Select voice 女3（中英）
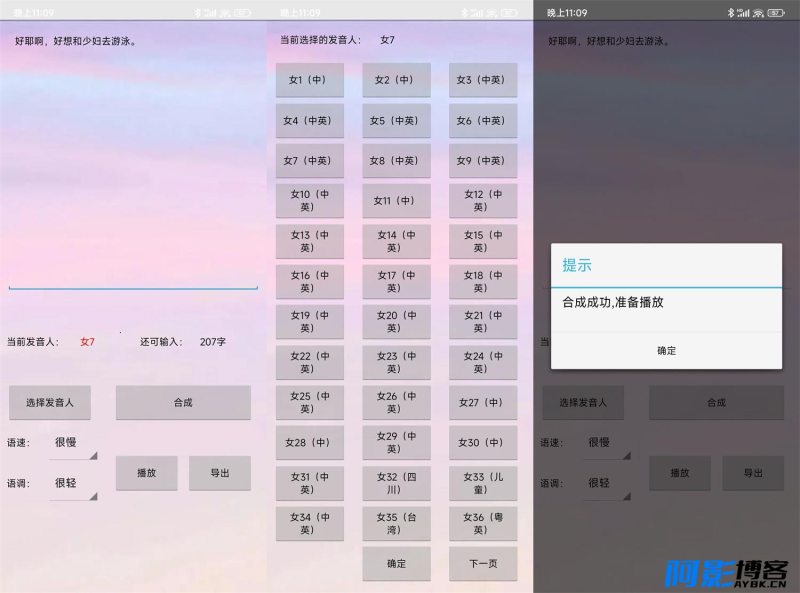This screenshot has width=800, height=593. pos(483,80)
